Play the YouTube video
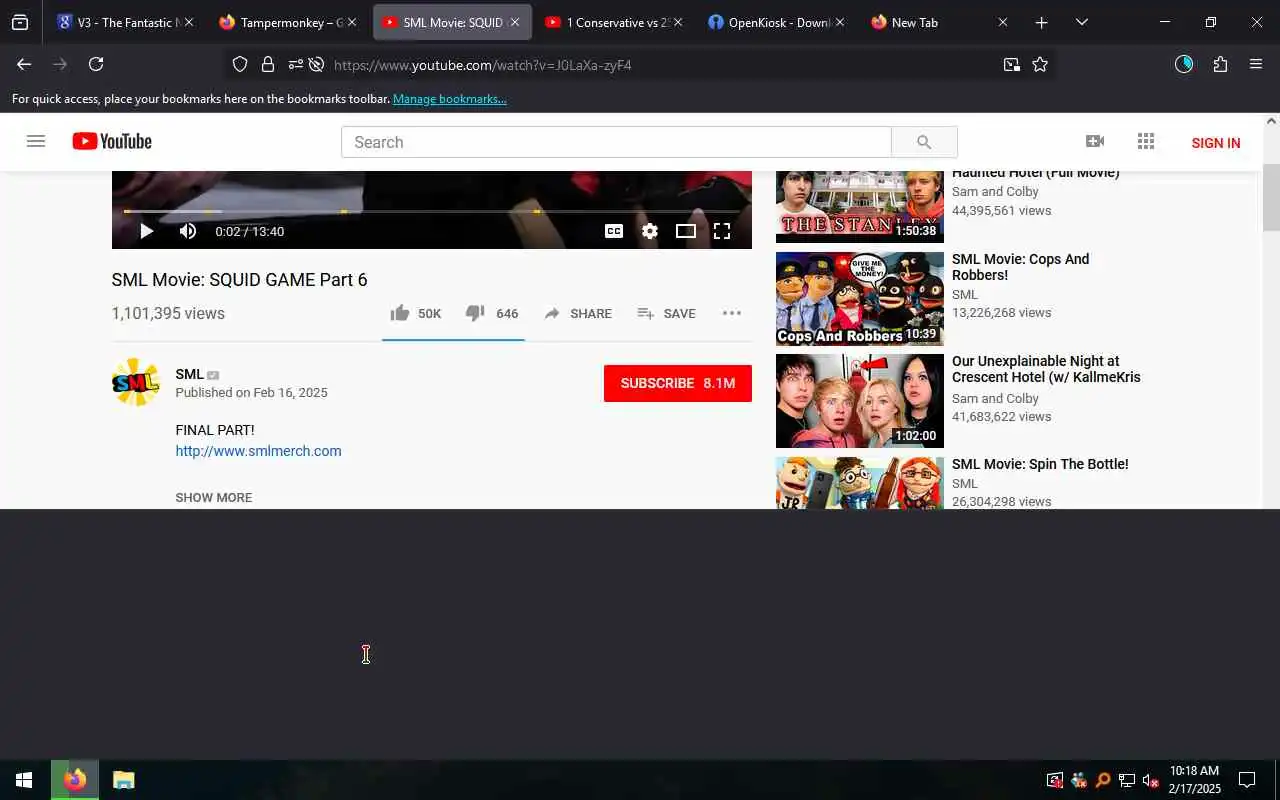The image size is (1280, 800). click(146, 231)
